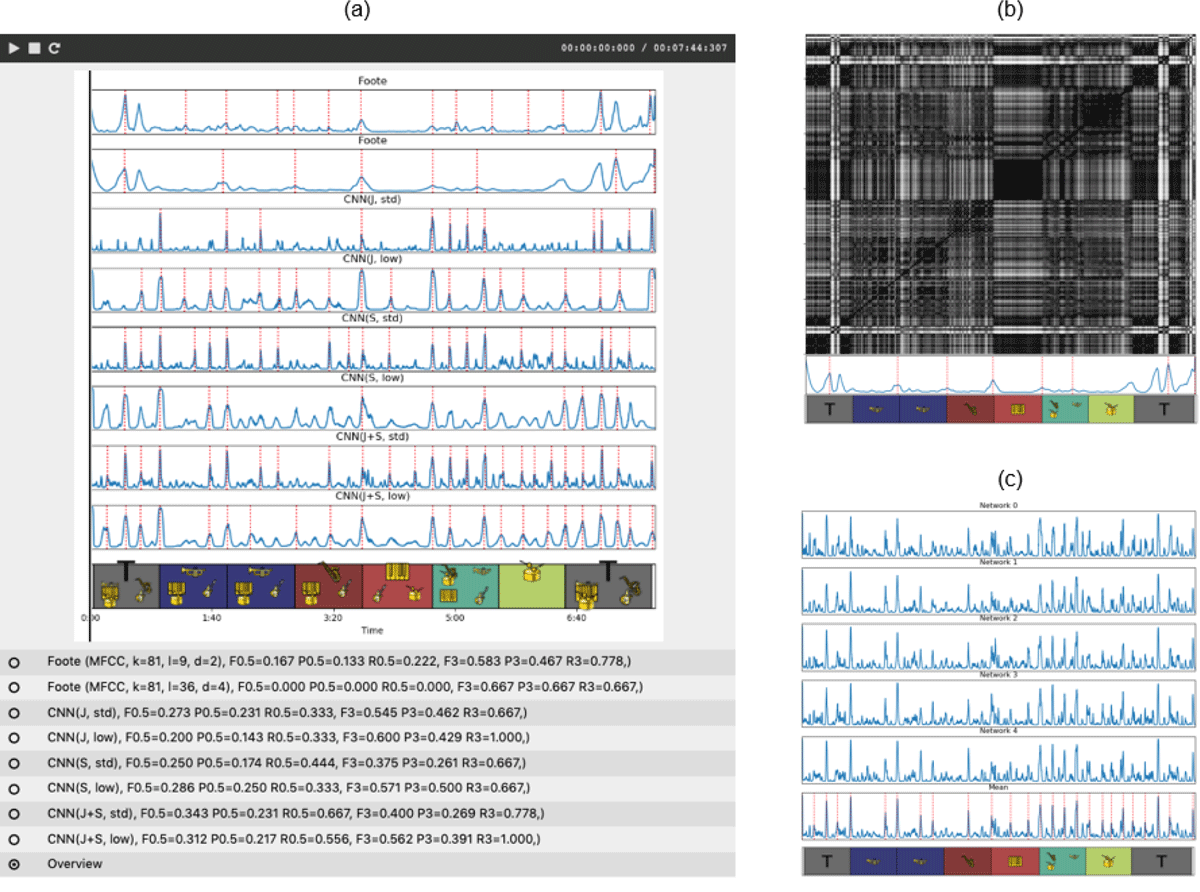
Task: Choose the Foote MFCC l=9 d=2 radio option
Action: (14, 662)
